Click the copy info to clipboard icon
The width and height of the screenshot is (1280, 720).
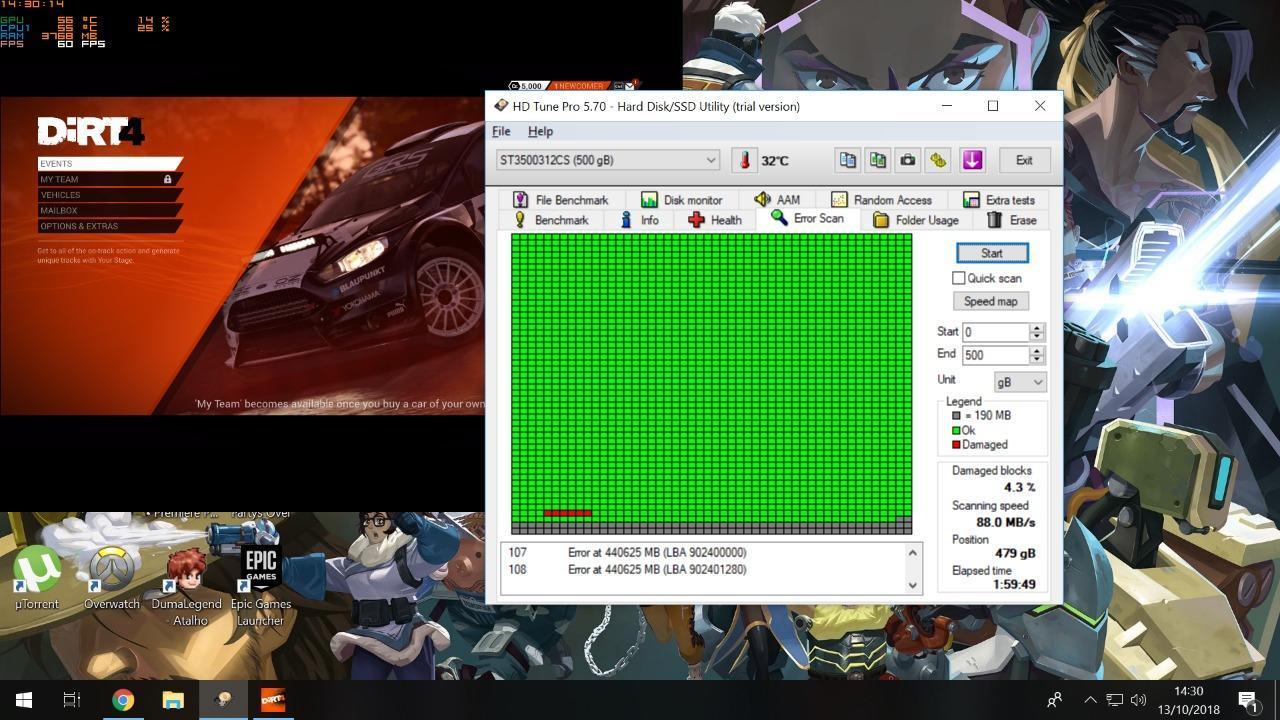point(847,160)
